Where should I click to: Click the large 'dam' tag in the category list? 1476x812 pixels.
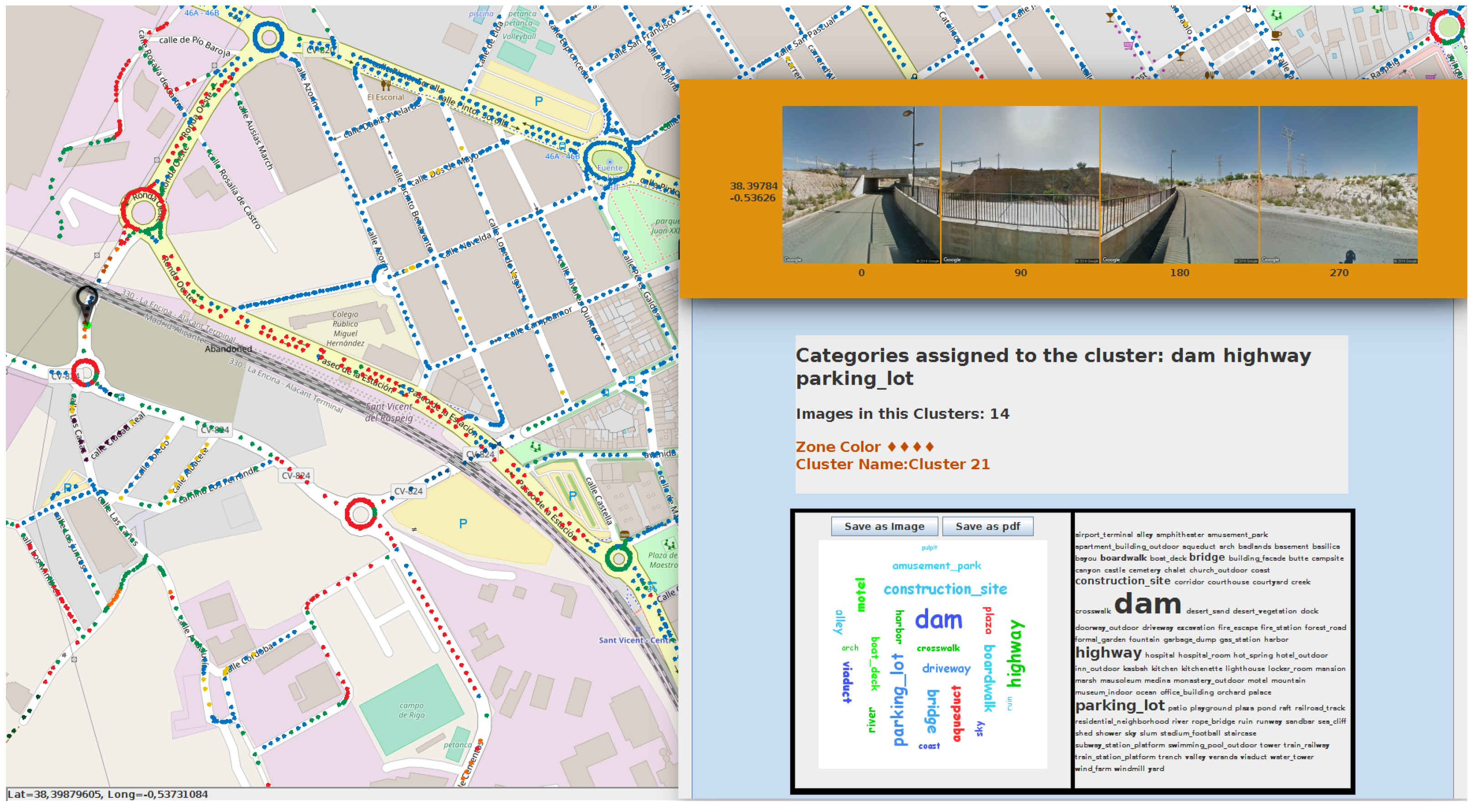[1148, 604]
